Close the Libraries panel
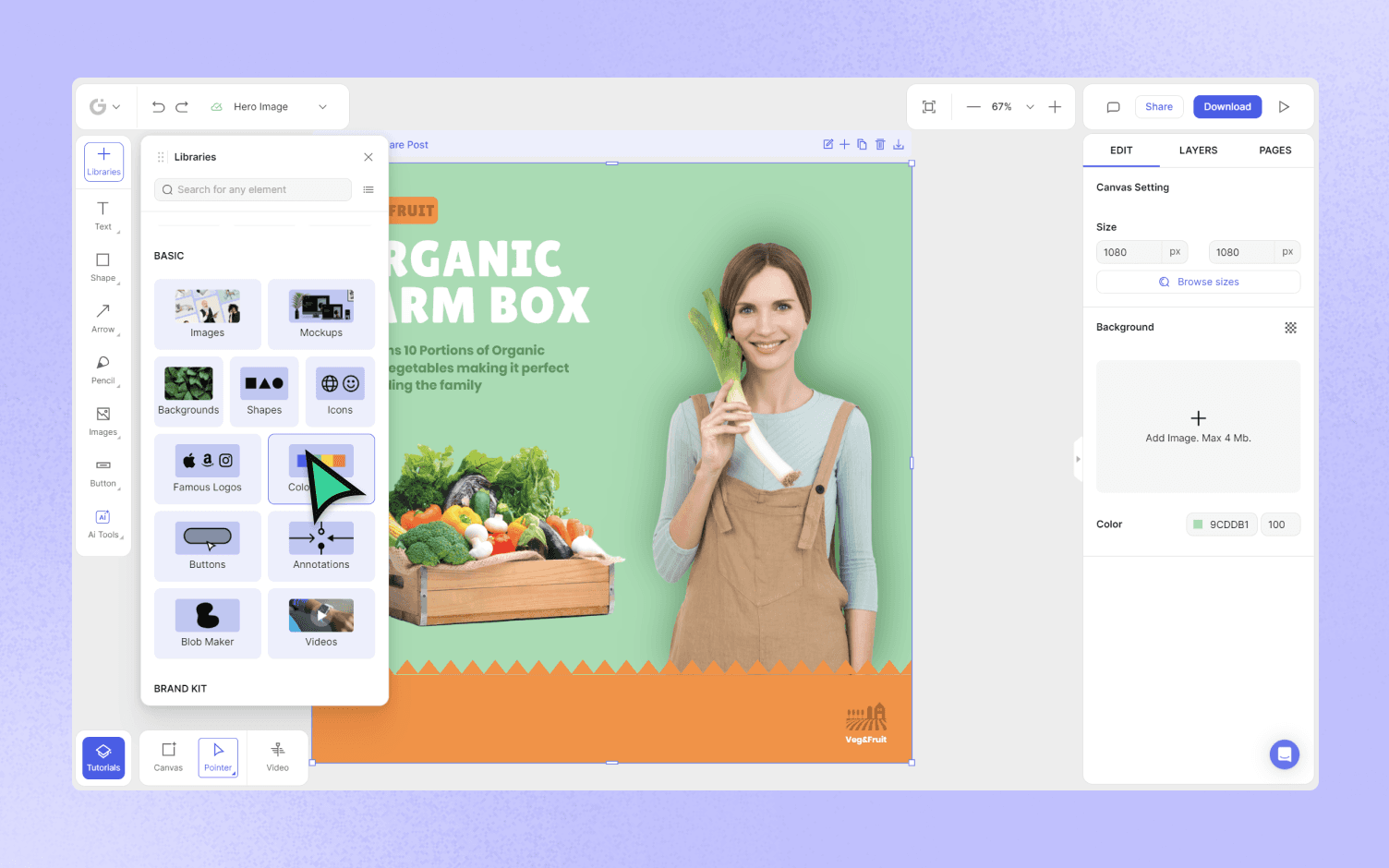 (368, 157)
